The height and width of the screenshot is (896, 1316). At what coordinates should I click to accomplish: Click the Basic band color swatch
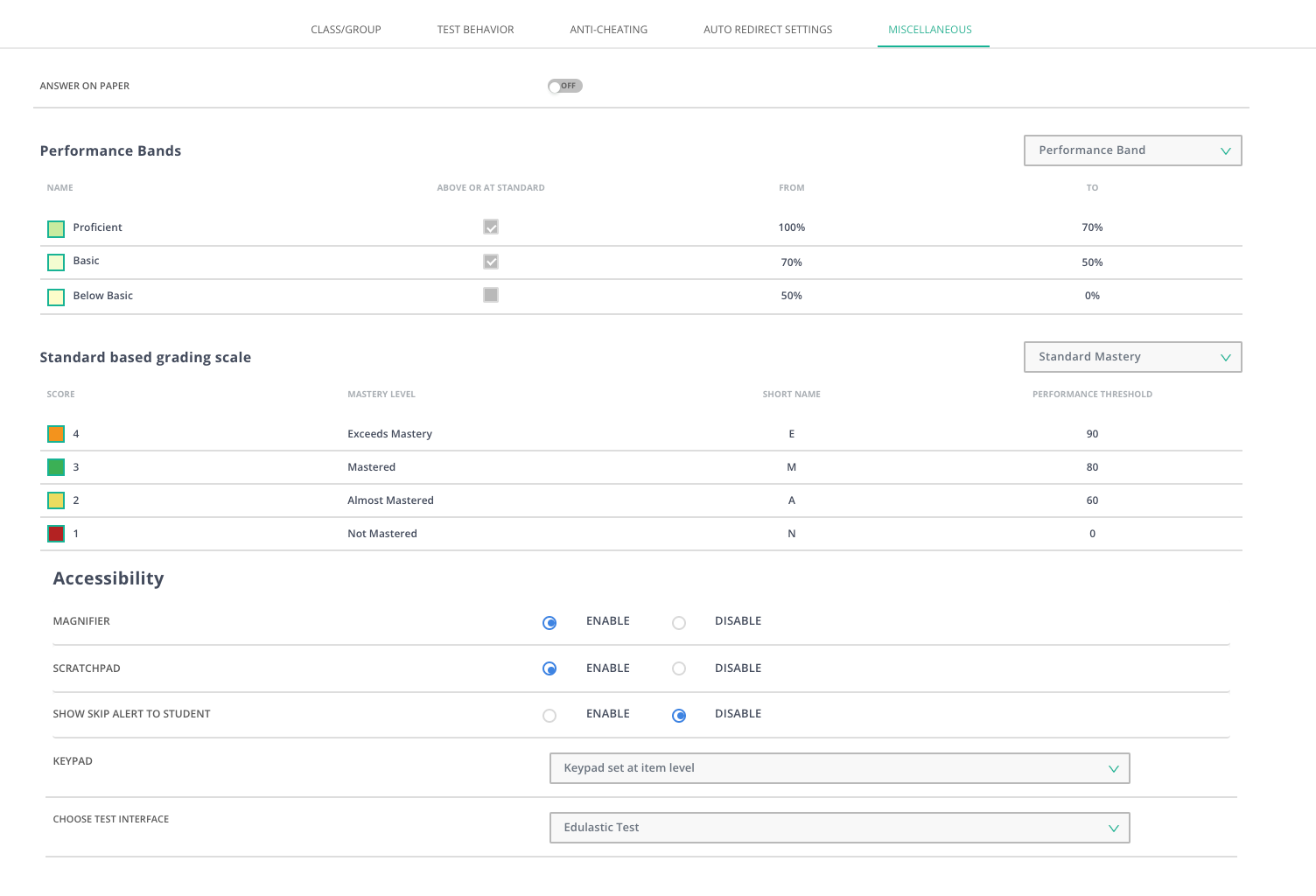coord(56,262)
